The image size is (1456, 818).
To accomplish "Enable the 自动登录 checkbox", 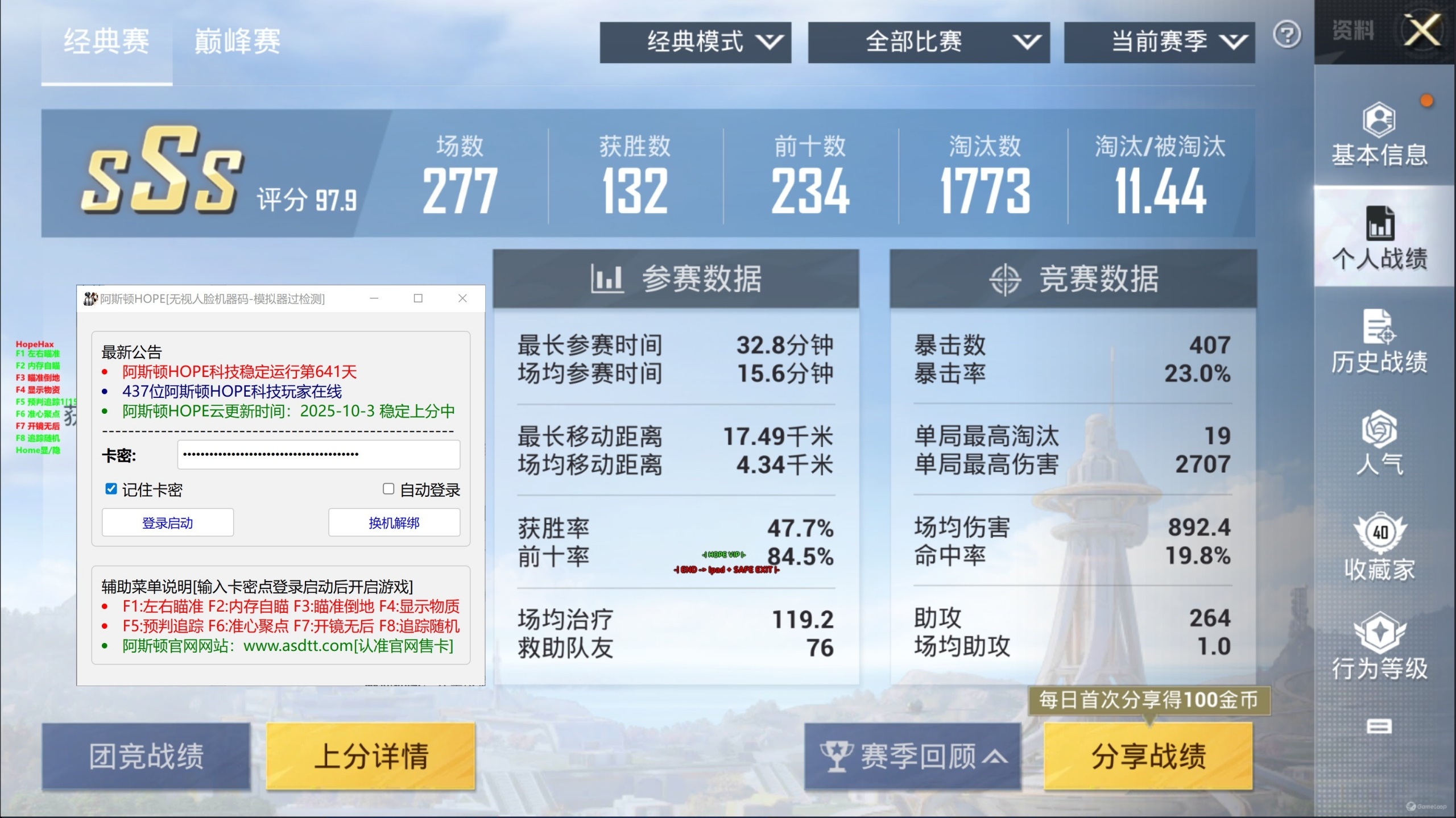I will [x=388, y=489].
